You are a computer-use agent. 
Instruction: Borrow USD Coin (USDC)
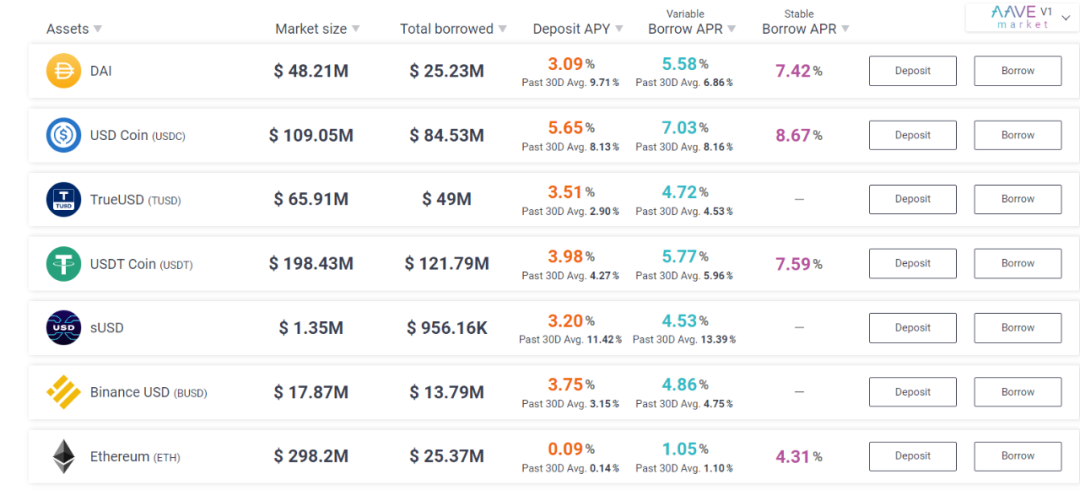pos(1017,135)
